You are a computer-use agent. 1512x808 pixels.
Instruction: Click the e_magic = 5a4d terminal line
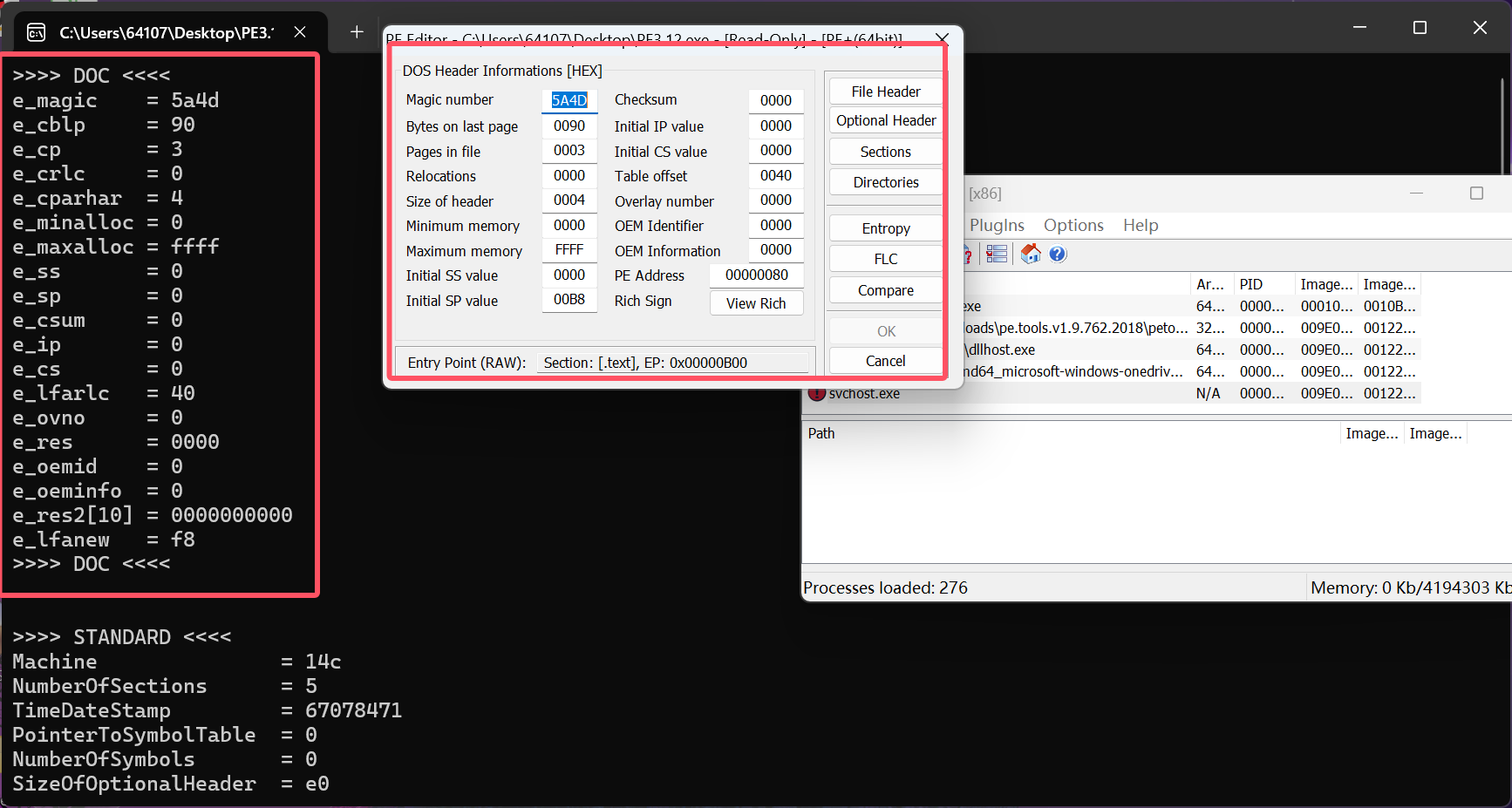(x=115, y=100)
